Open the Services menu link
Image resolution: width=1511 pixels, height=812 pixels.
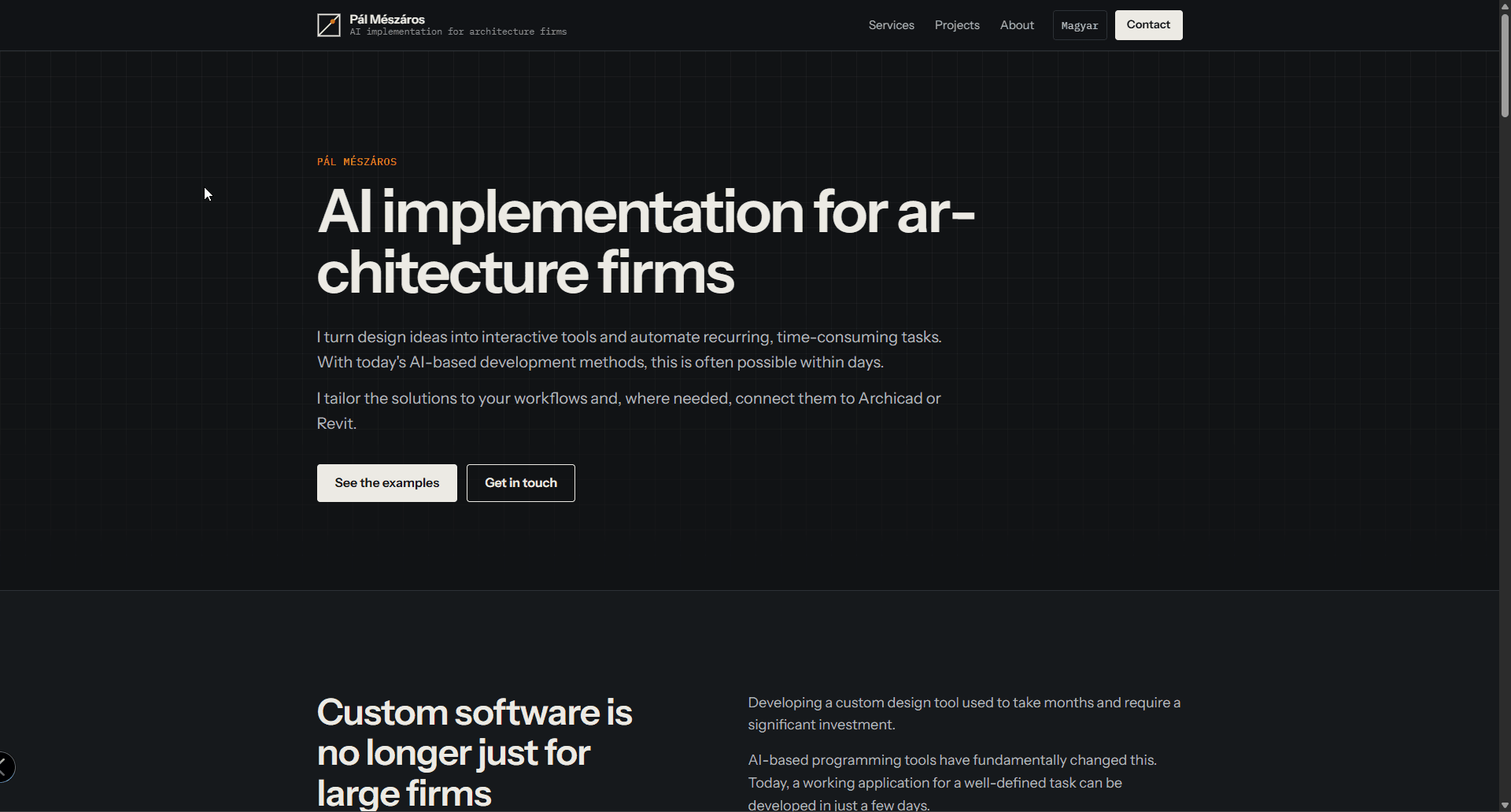point(891,25)
